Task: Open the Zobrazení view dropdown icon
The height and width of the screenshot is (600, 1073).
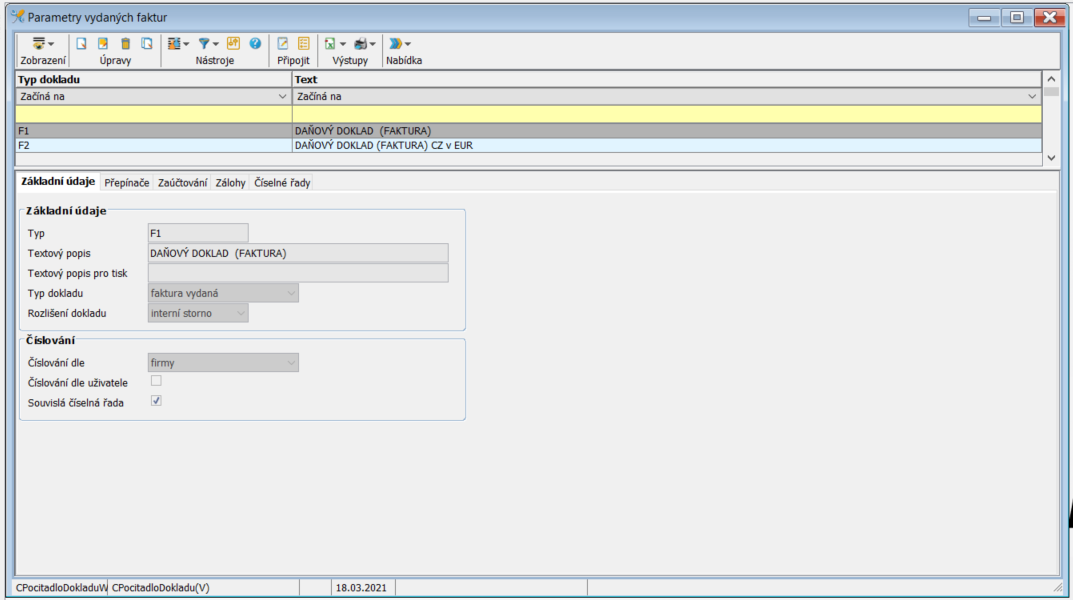Action: click(42, 44)
